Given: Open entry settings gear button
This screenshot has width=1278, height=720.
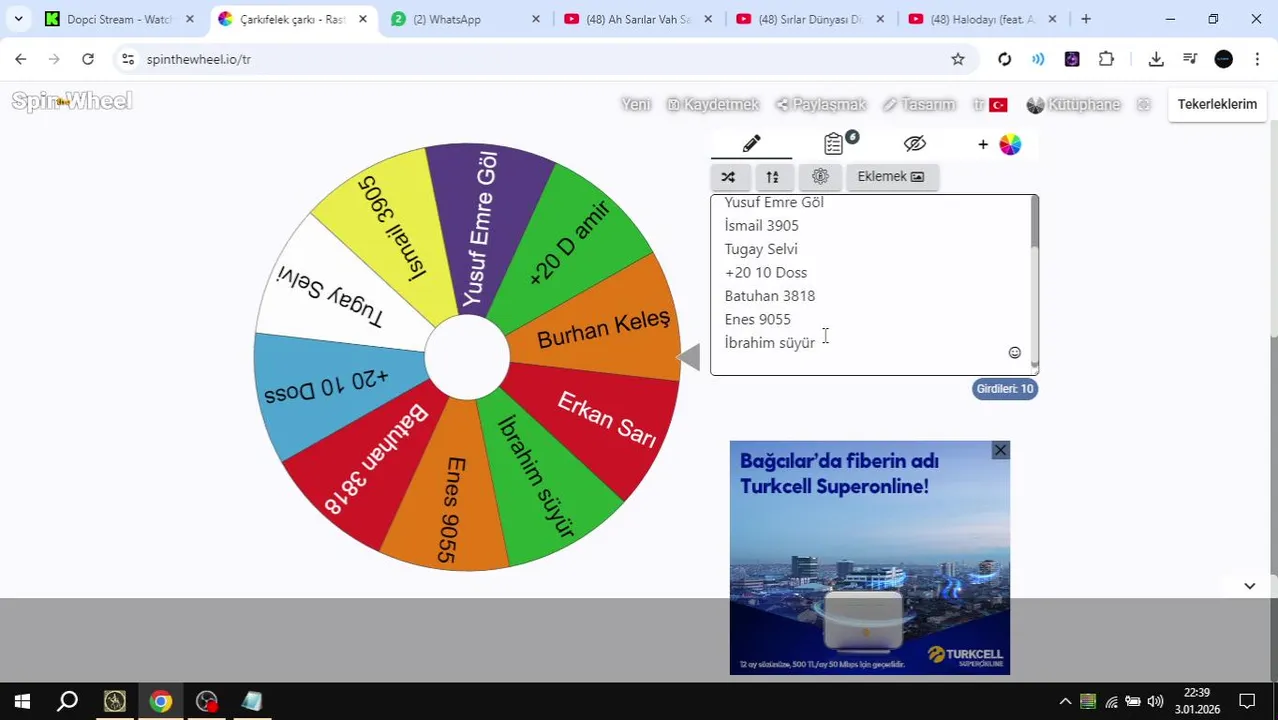Looking at the screenshot, I should click(820, 177).
